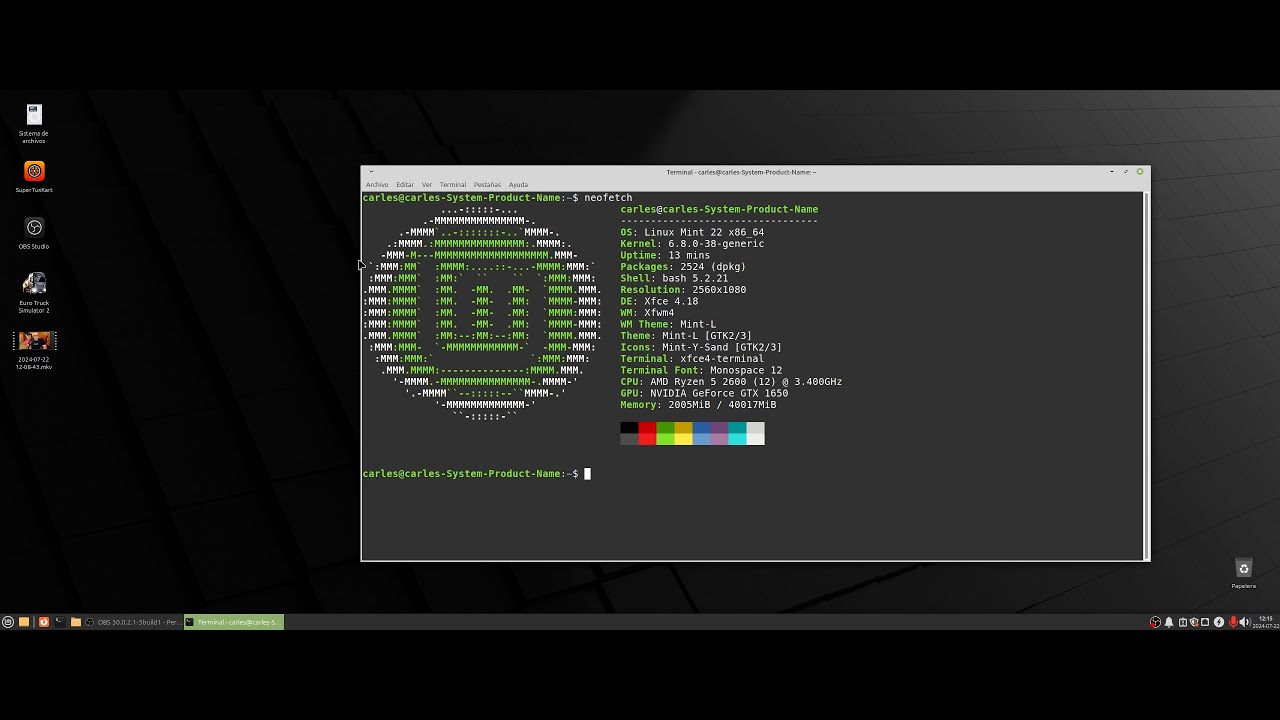Maximize the terminal window
This screenshot has height=720, width=1280.
coord(1126,172)
